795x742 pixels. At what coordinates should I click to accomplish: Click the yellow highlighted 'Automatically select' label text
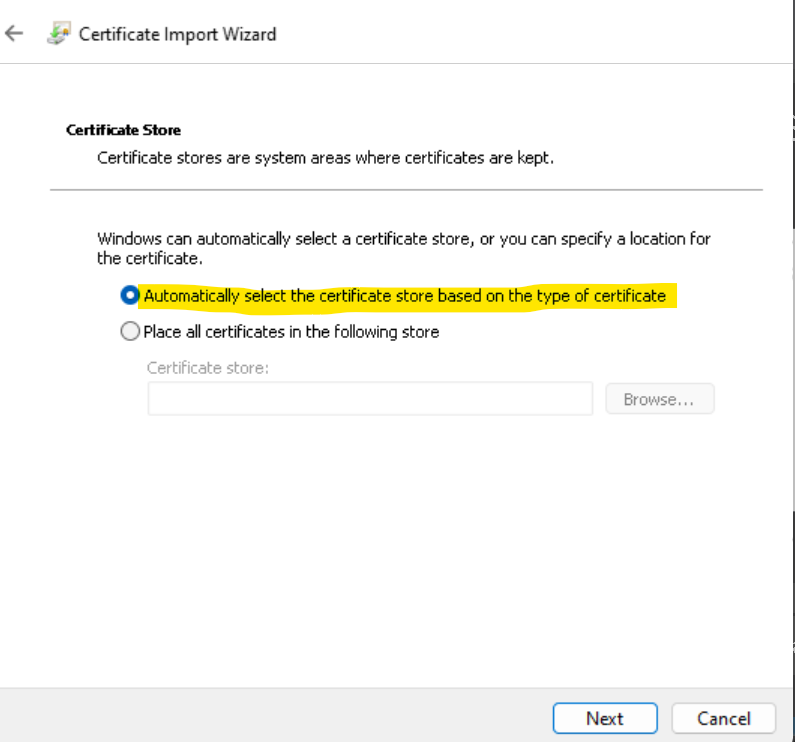(405, 296)
